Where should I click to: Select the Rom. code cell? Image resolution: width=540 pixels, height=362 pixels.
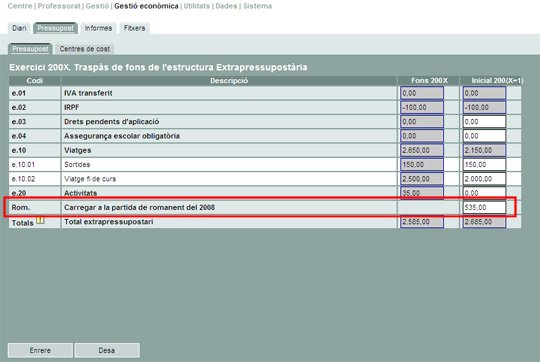tap(35, 207)
